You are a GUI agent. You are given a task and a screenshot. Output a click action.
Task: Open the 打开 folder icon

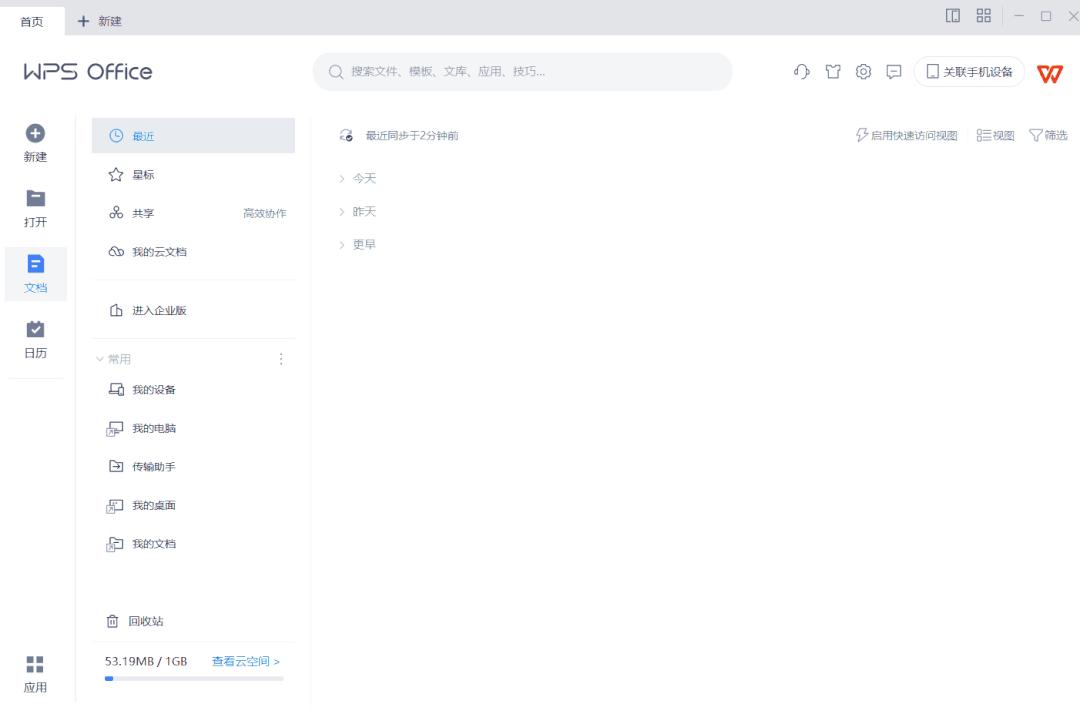pyautogui.click(x=35, y=198)
